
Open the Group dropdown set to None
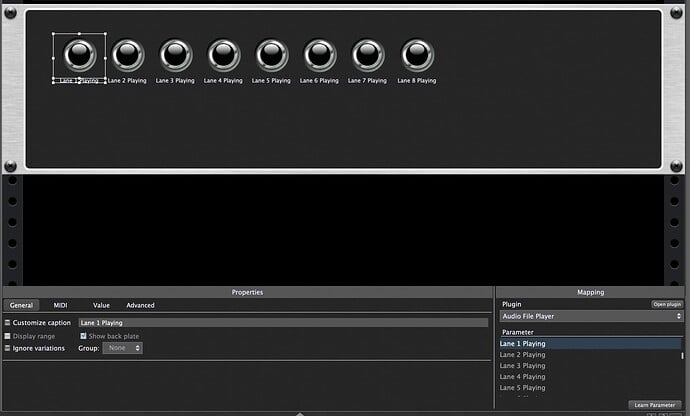pyautogui.click(x=123, y=348)
